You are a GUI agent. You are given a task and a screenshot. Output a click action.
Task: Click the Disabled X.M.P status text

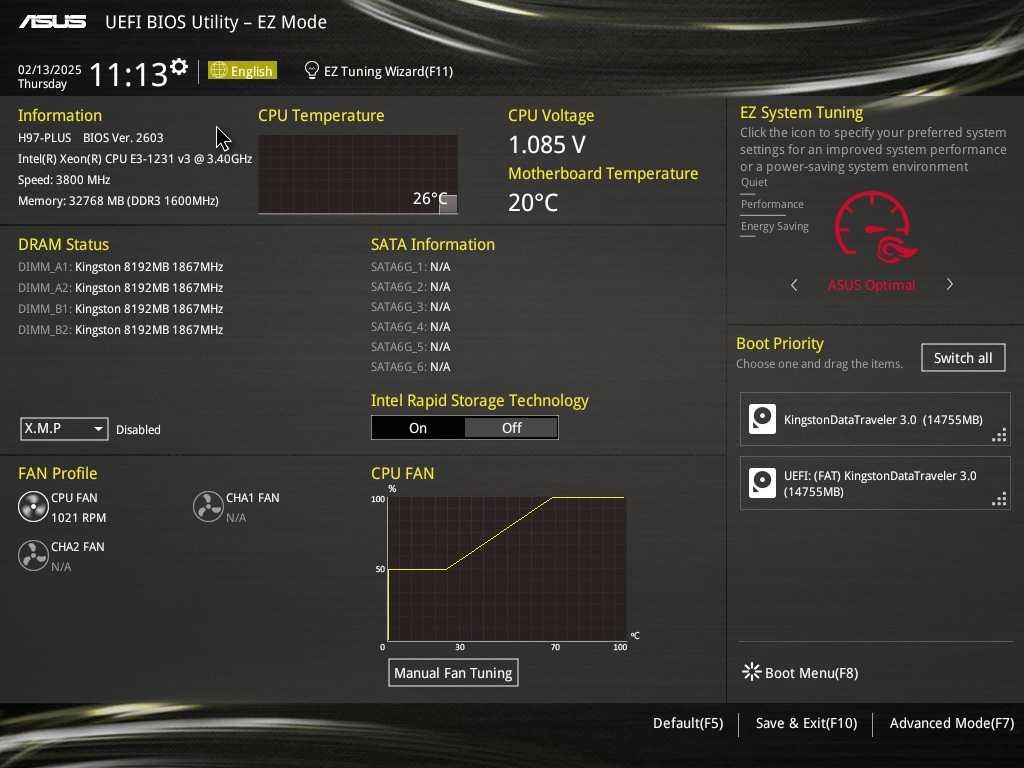[138, 430]
